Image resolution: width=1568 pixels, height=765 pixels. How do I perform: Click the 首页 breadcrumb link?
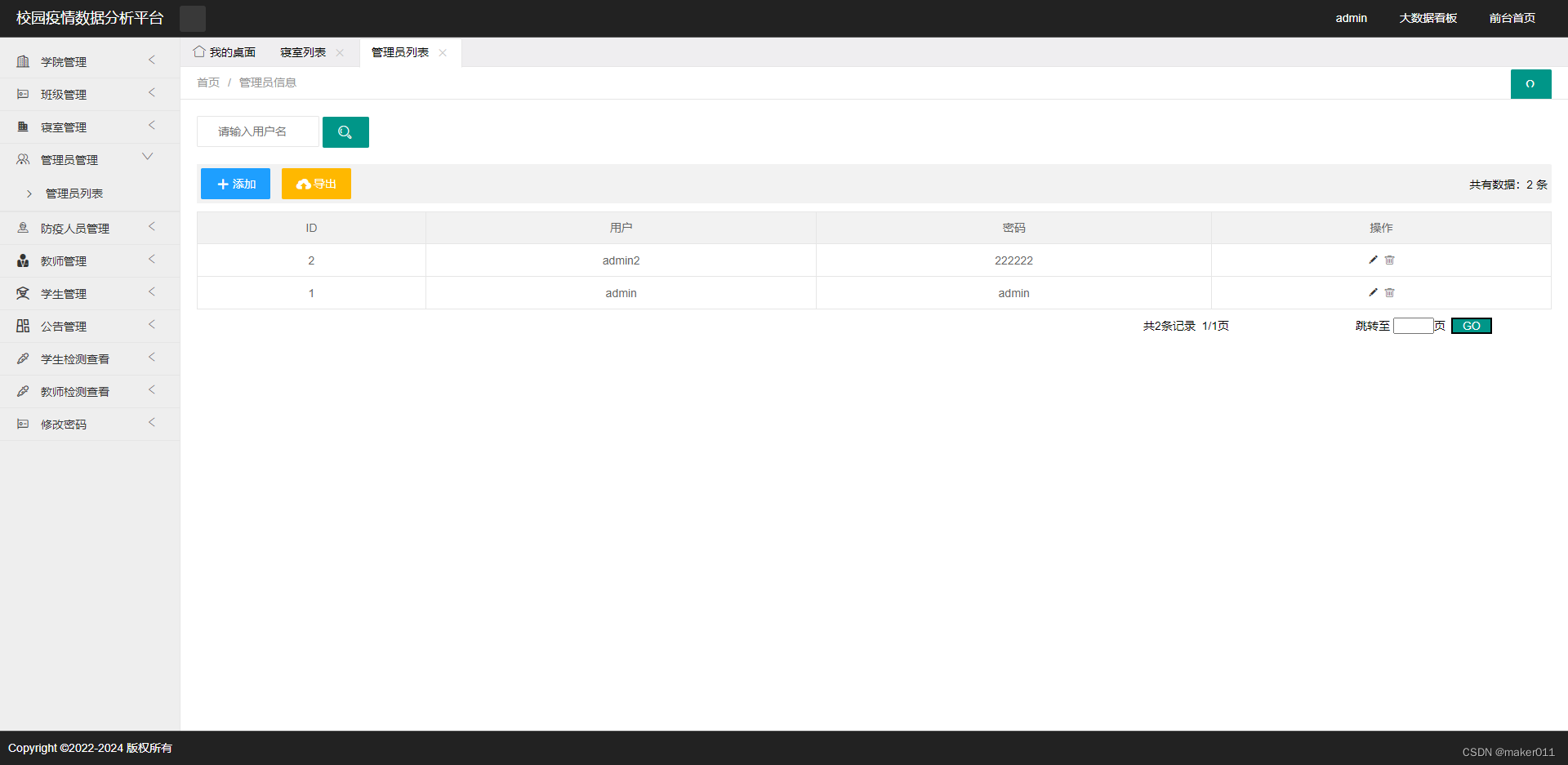[x=208, y=82]
